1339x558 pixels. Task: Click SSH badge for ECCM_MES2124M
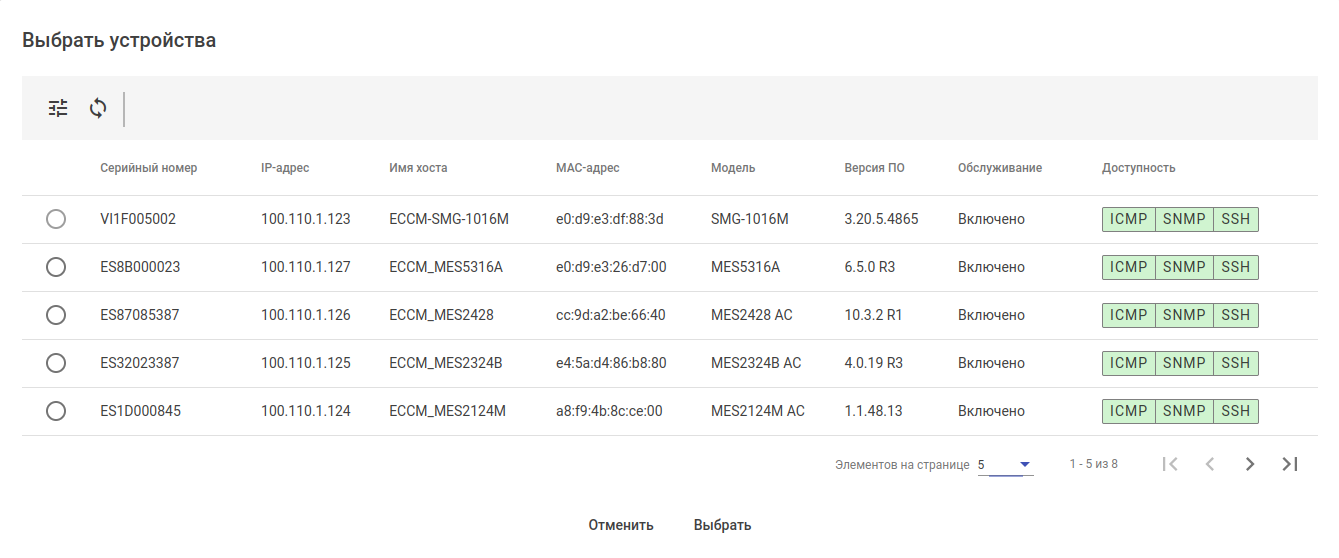tap(1236, 411)
